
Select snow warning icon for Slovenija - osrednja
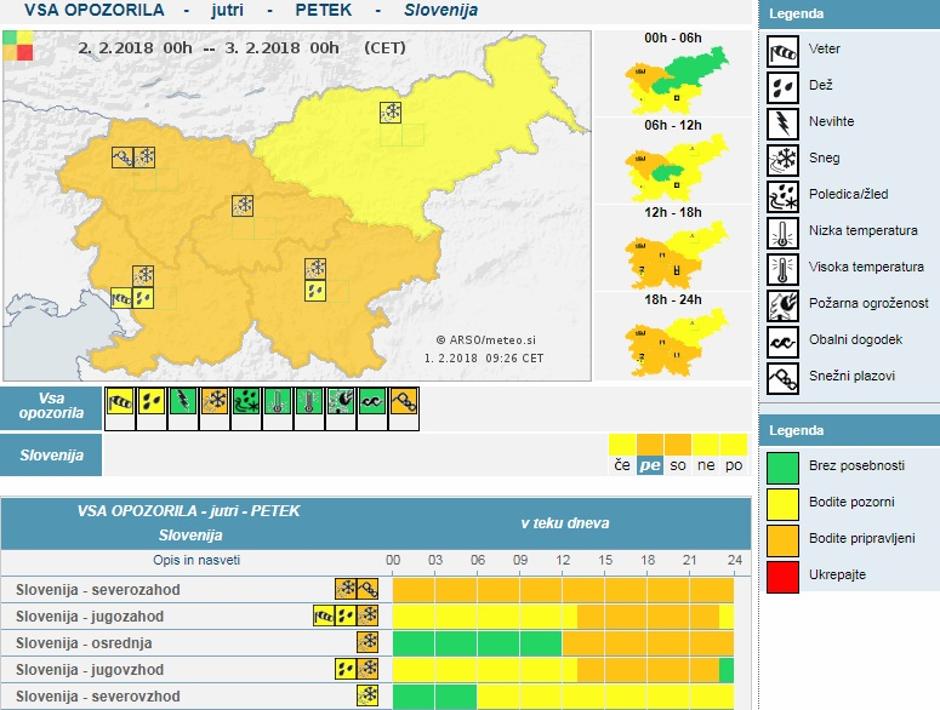[367, 642]
